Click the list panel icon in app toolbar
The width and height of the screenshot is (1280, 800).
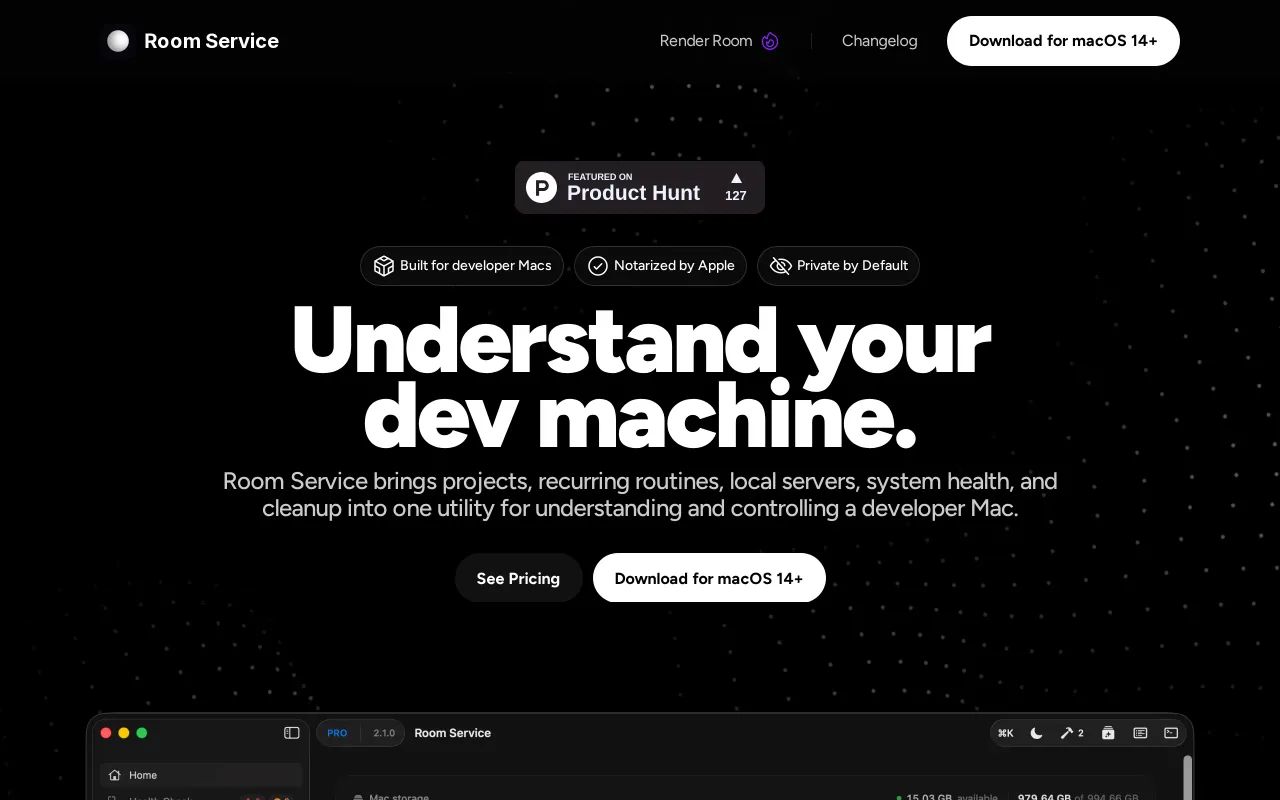tap(1140, 733)
